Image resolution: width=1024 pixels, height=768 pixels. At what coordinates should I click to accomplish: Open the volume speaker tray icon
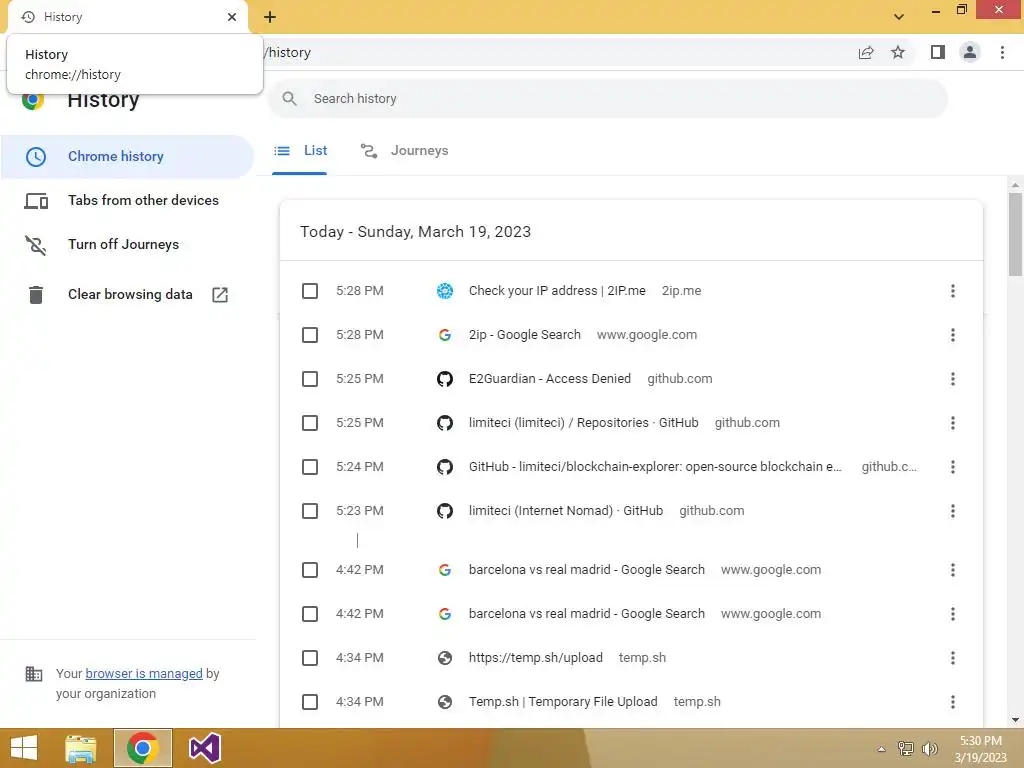point(929,748)
